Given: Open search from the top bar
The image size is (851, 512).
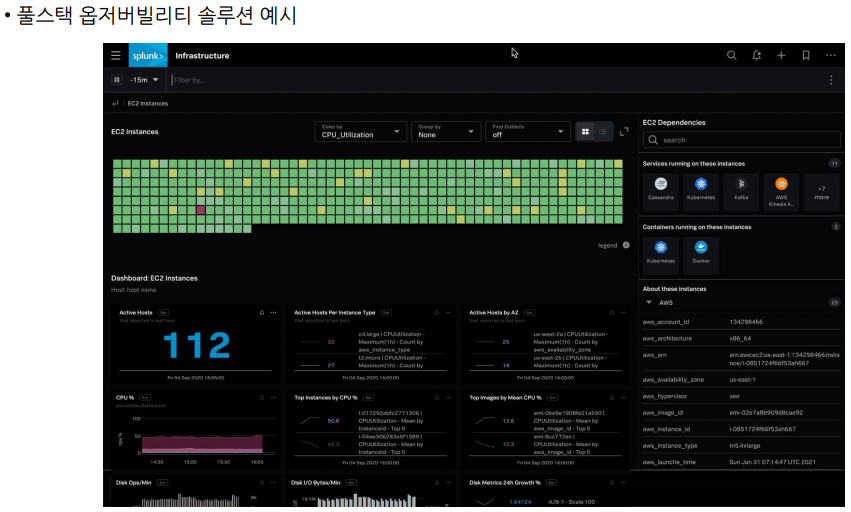Looking at the screenshot, I should tap(732, 55).
